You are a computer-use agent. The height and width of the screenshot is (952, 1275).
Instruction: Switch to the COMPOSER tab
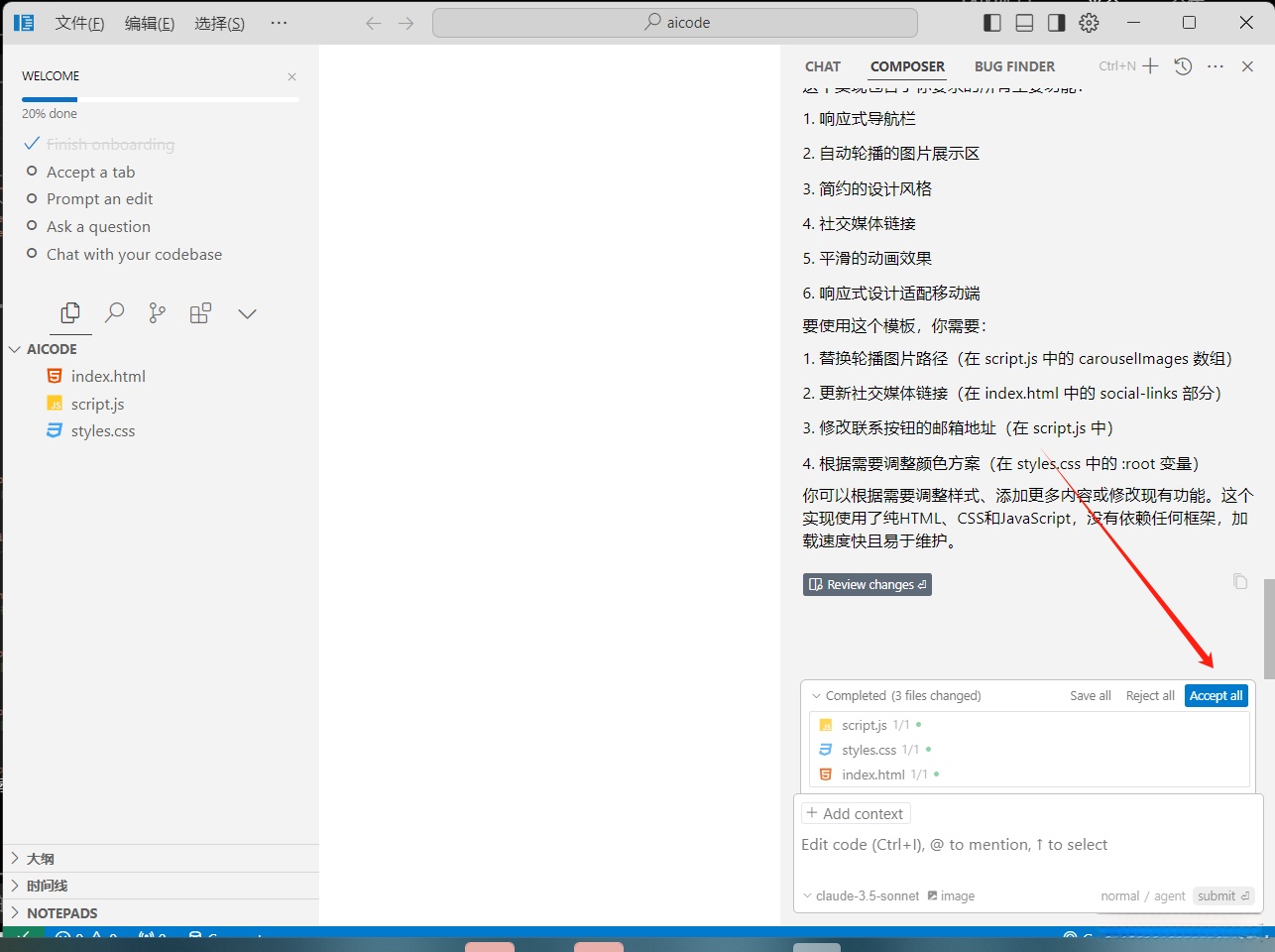[x=907, y=66]
